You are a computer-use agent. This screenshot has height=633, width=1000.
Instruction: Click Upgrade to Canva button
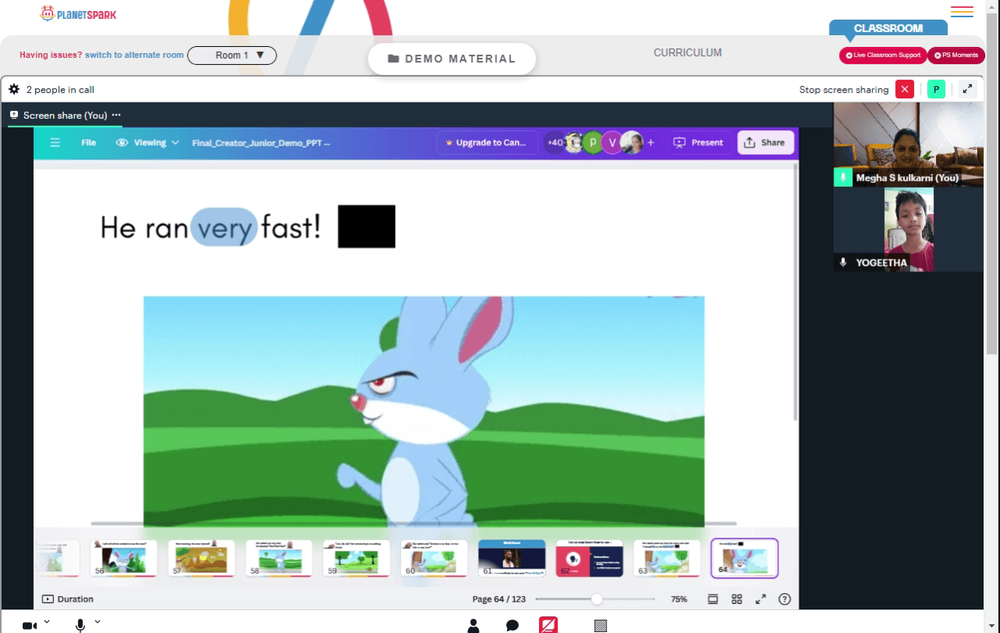486,143
